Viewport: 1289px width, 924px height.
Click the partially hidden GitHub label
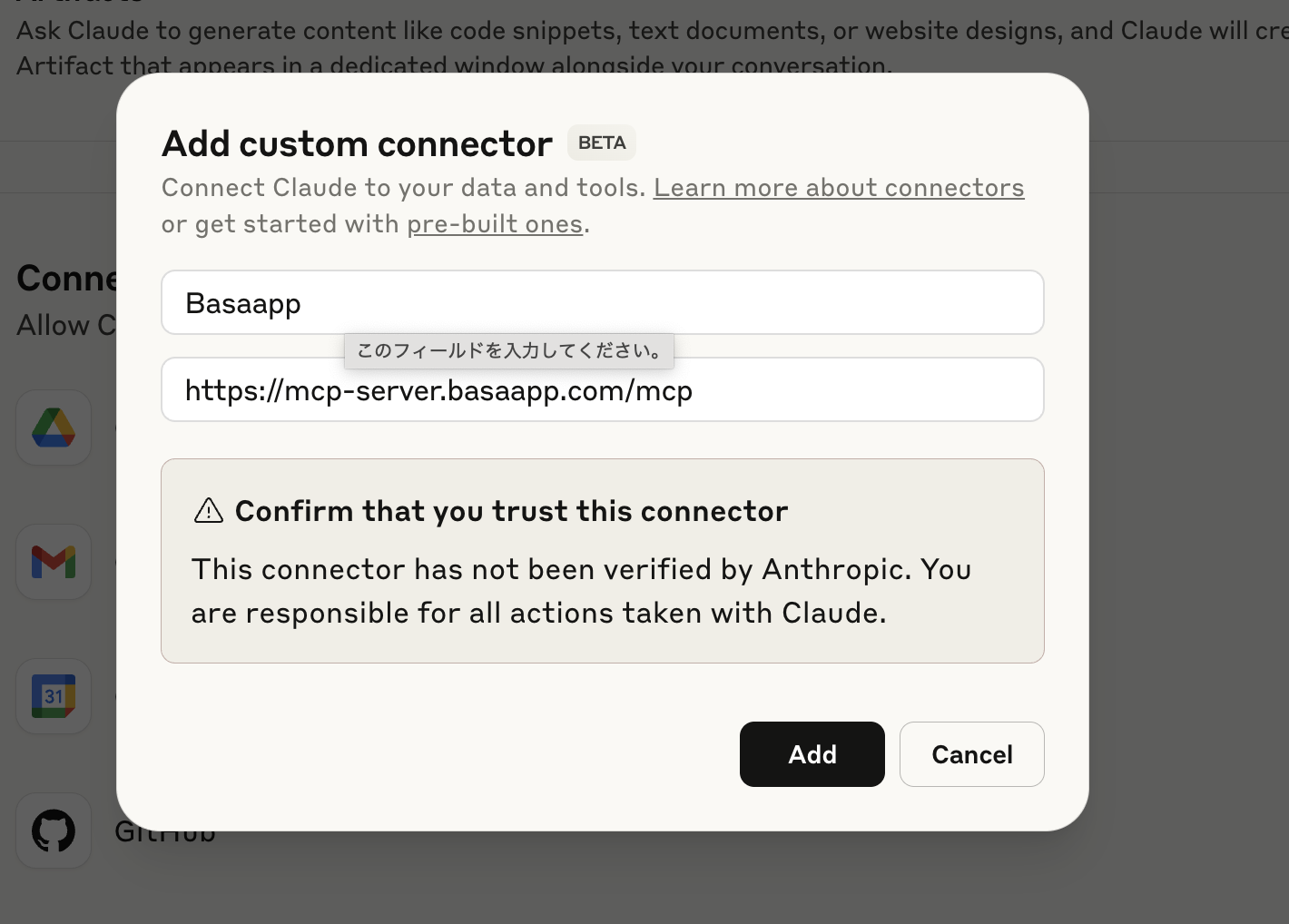pyautogui.click(x=165, y=838)
